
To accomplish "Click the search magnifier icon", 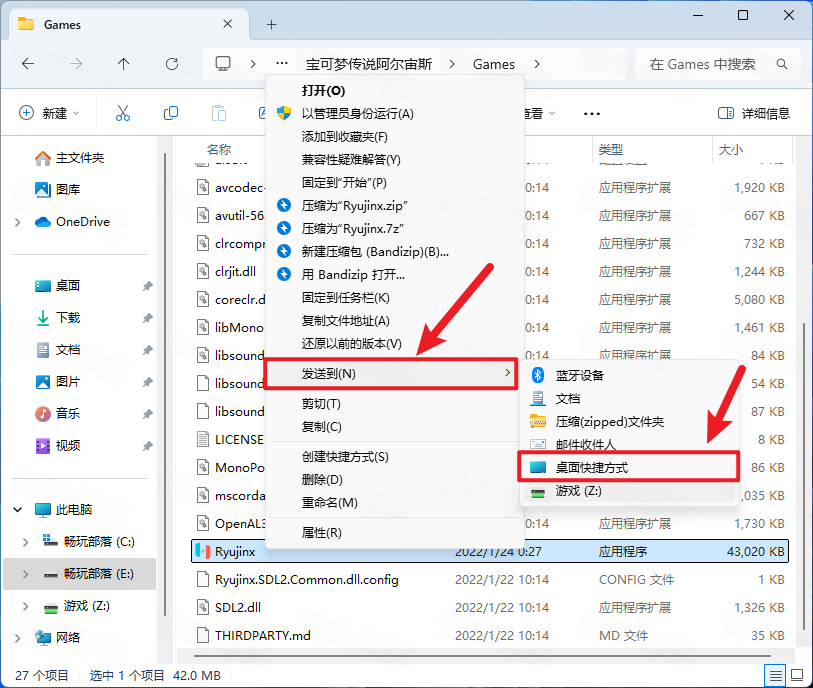I will [x=782, y=64].
